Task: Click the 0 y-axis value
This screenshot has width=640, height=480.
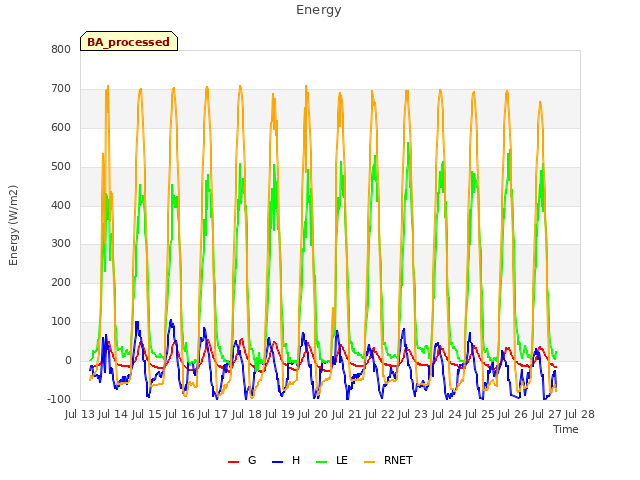Action: pyautogui.click(x=68, y=360)
